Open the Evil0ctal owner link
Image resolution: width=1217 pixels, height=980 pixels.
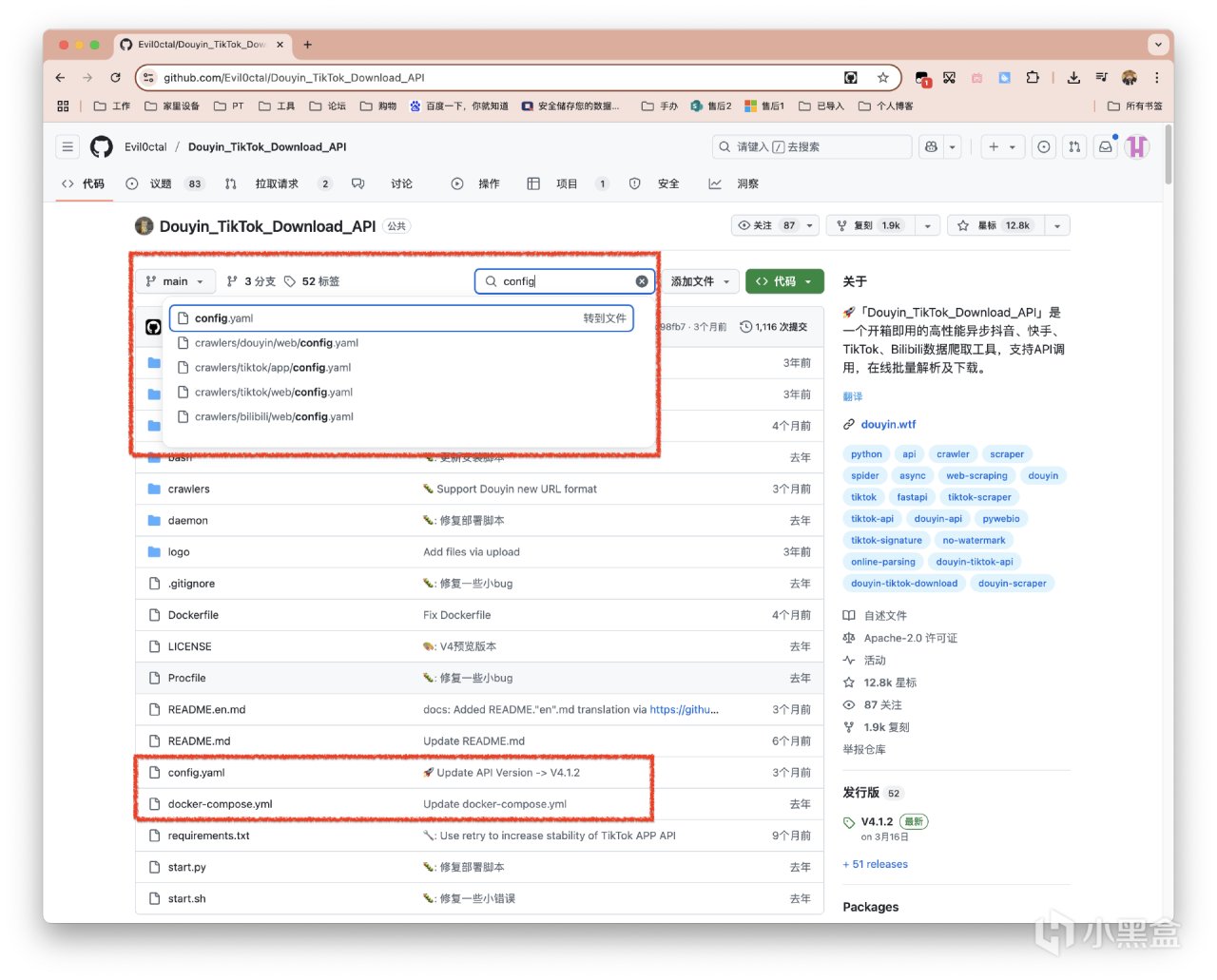point(145,146)
